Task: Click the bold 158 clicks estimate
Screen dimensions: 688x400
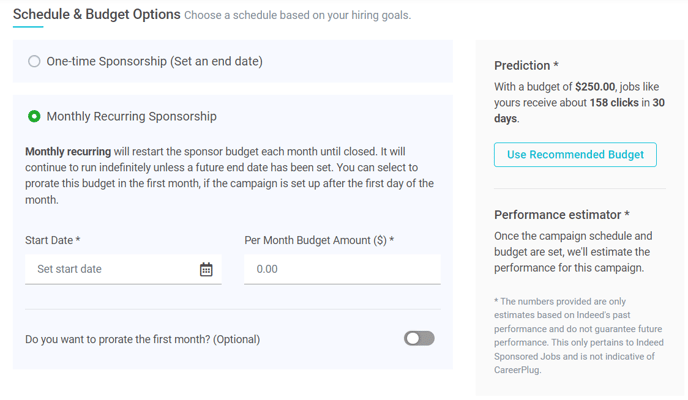Action: 614,103
